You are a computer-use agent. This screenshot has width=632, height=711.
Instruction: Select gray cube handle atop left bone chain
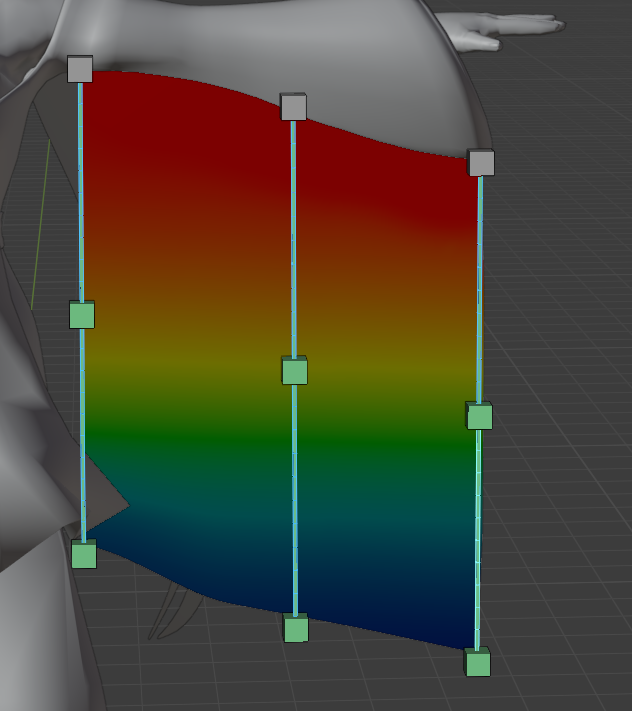(x=80, y=69)
